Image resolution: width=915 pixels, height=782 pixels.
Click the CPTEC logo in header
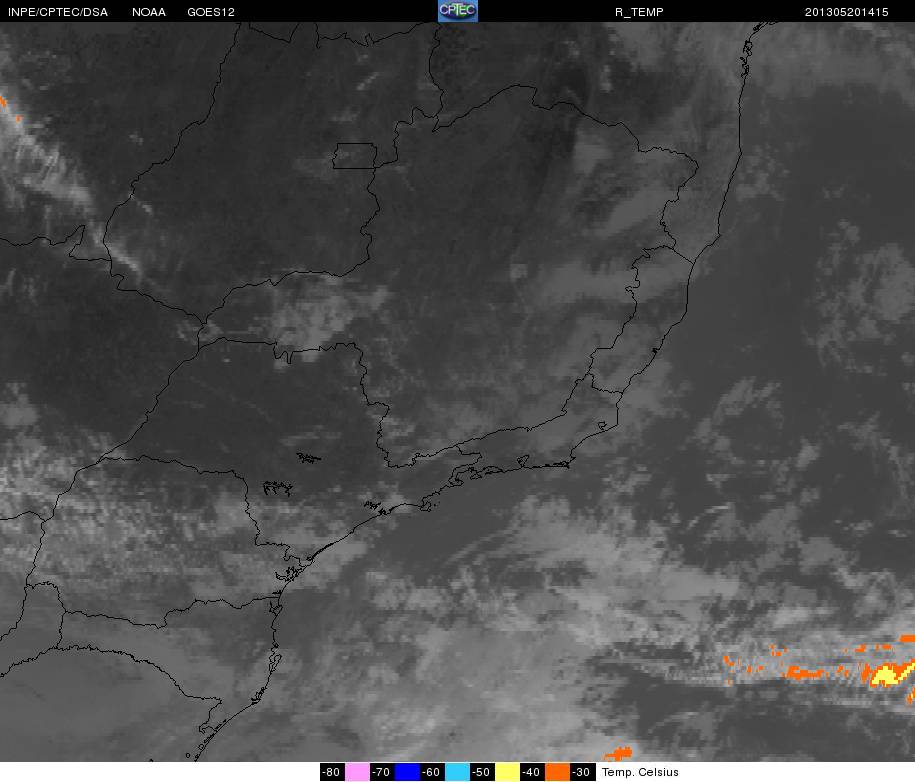pos(458,11)
